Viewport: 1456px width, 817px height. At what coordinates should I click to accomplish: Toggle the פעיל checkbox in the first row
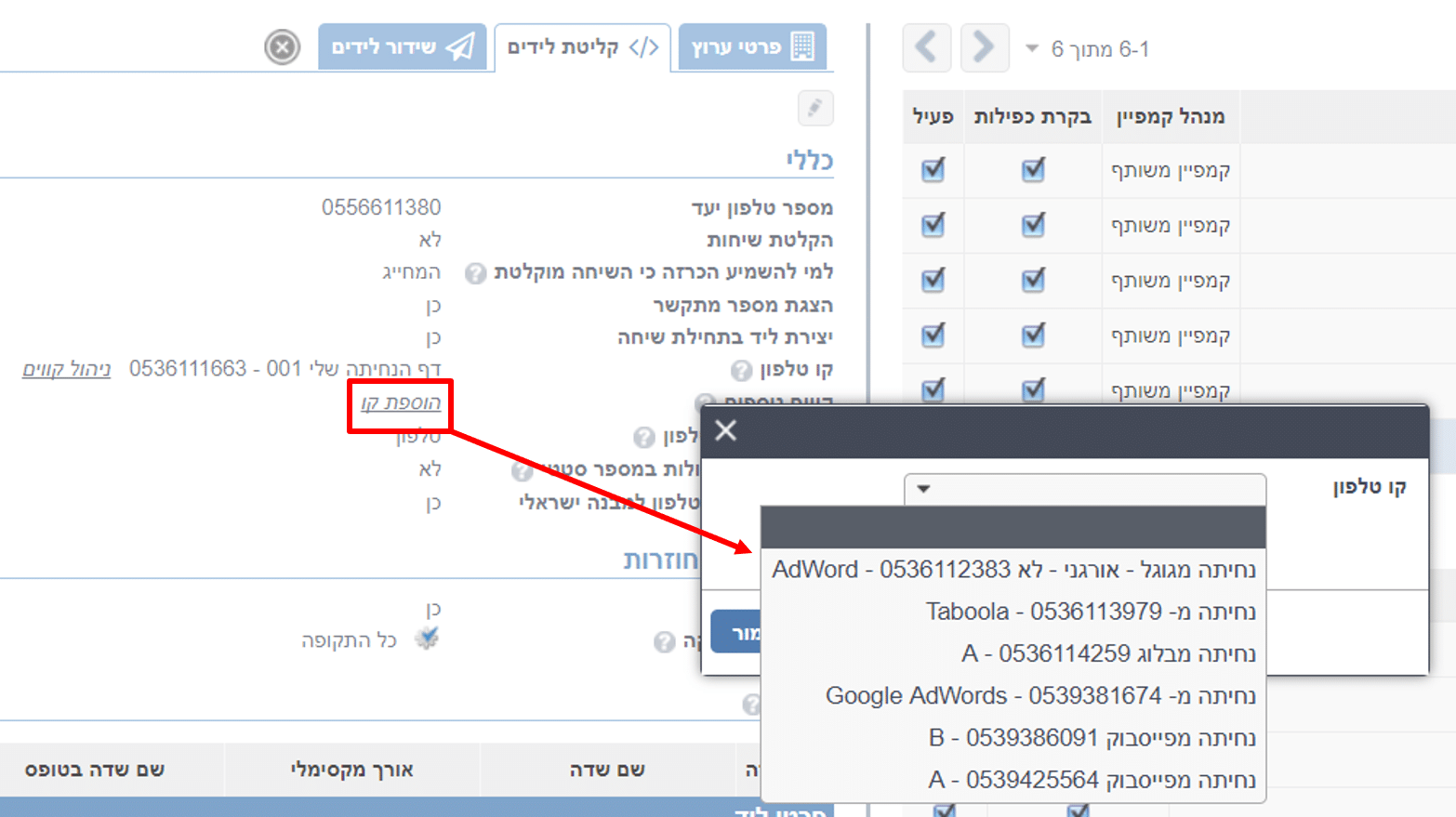pos(933,170)
